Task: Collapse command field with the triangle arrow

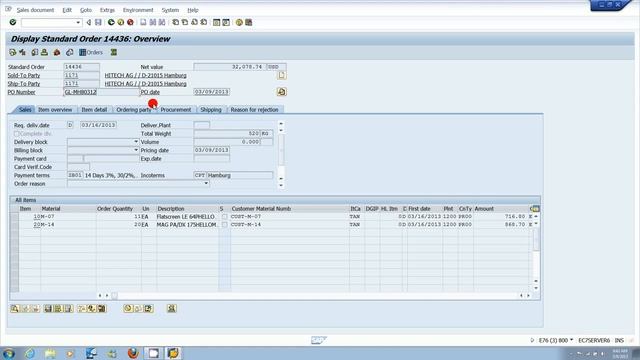Action: 89,22
